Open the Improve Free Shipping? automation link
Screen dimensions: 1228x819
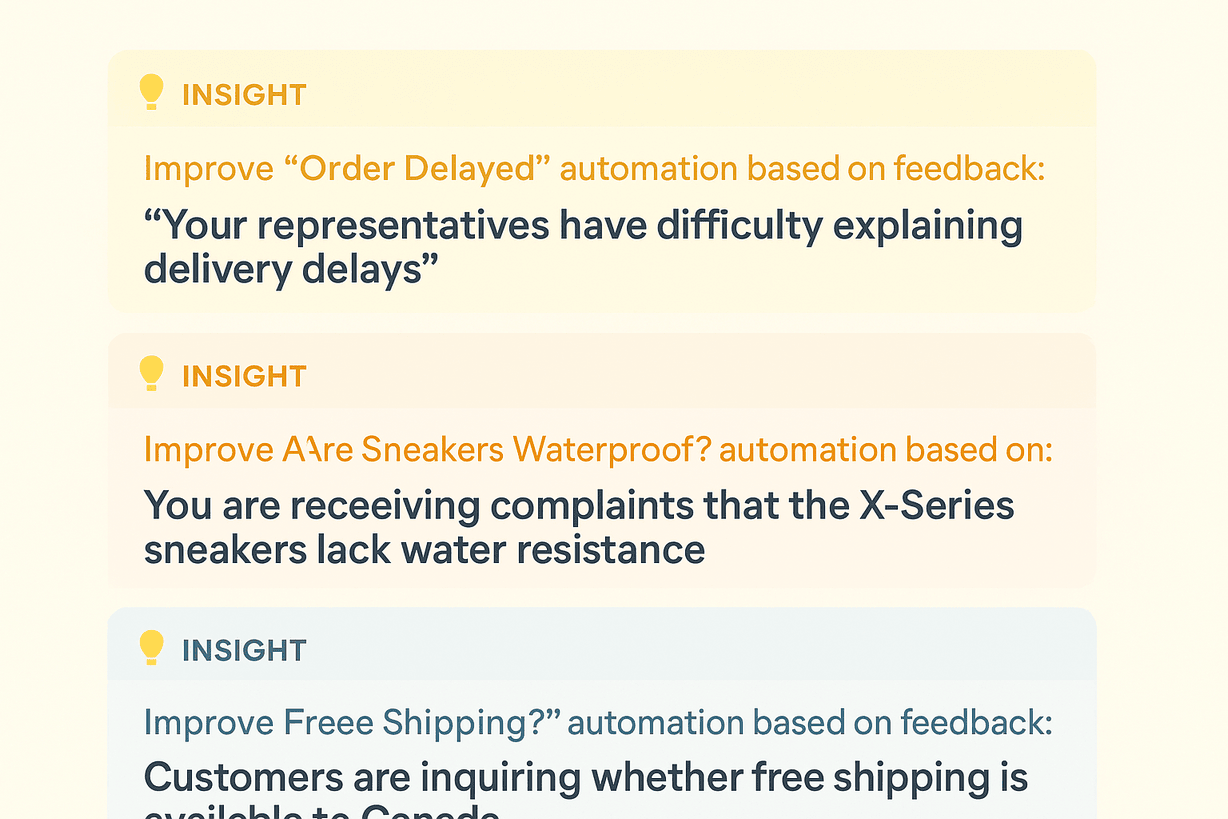598,722
